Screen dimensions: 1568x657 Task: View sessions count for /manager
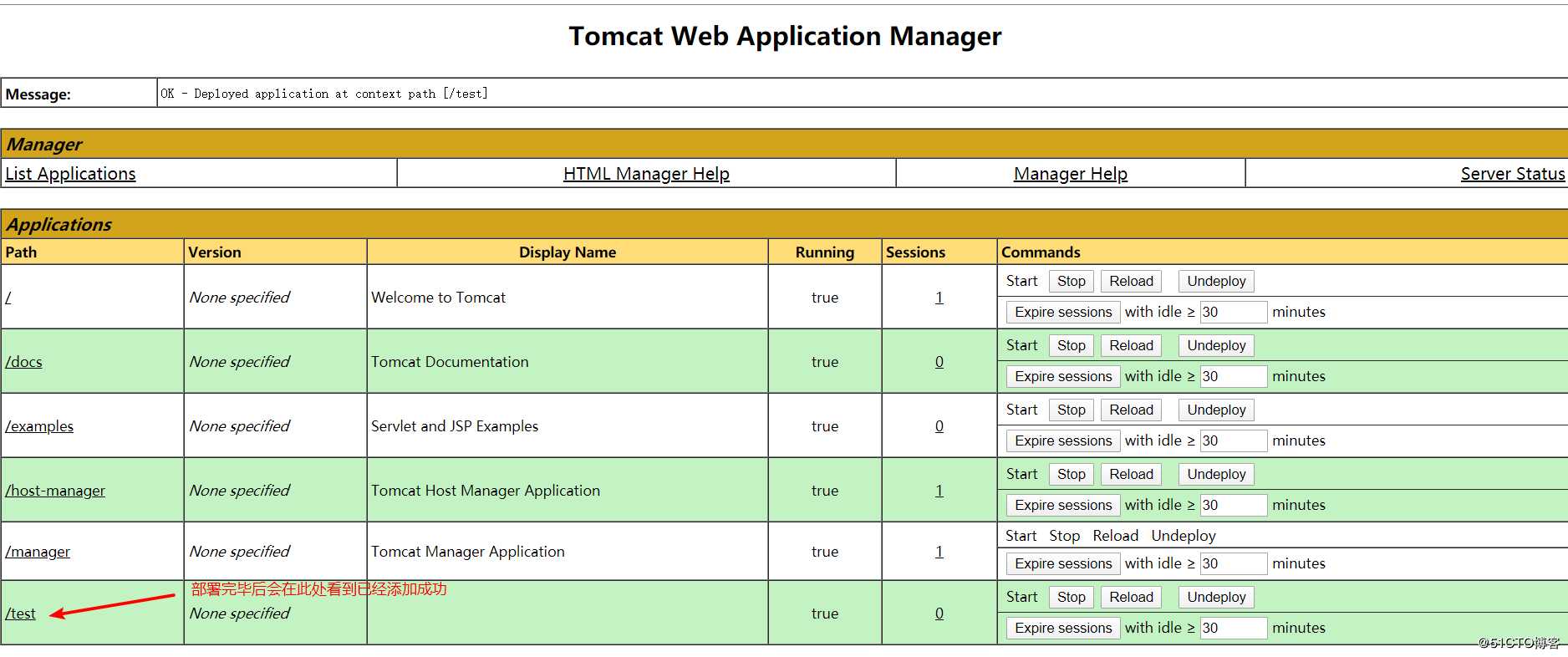[939, 552]
